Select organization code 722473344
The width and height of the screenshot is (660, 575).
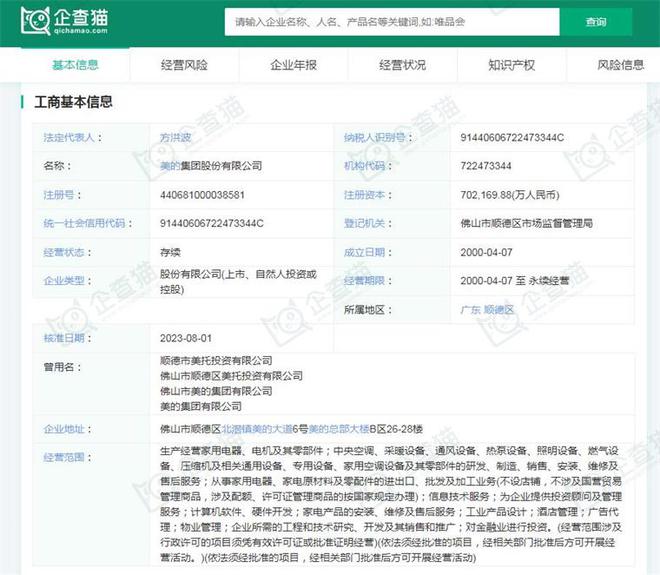click(486, 166)
